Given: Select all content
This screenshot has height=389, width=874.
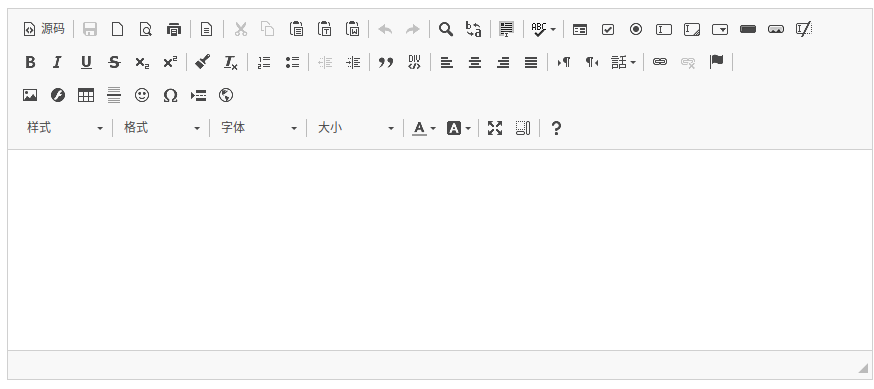Looking at the screenshot, I should point(507,29).
